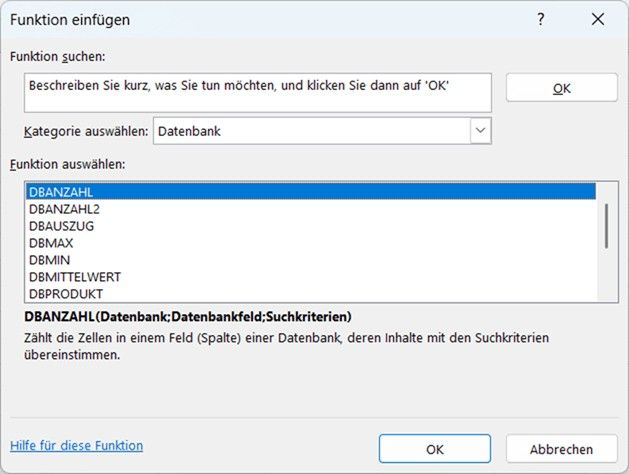Screen dimensions: 629x474
Task: Open the Hilfe für diese Funktion link
Action: click(76, 446)
